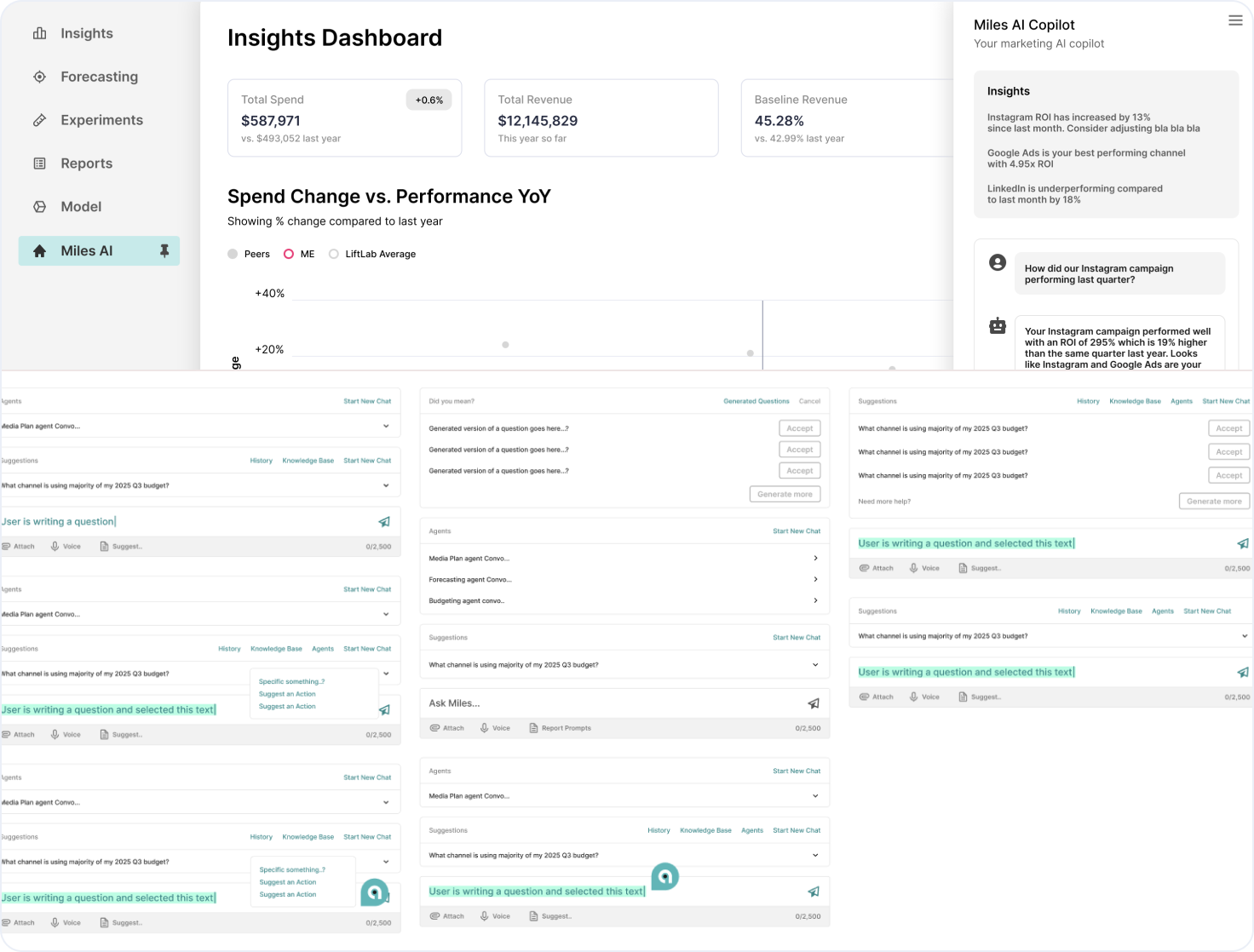Select the ME radio option
The width and height of the screenshot is (1254, 952).
[289, 254]
